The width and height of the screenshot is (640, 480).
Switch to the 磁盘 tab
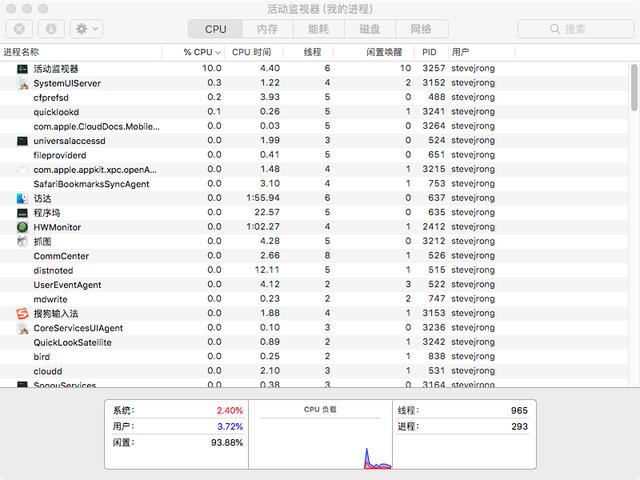click(x=369, y=29)
